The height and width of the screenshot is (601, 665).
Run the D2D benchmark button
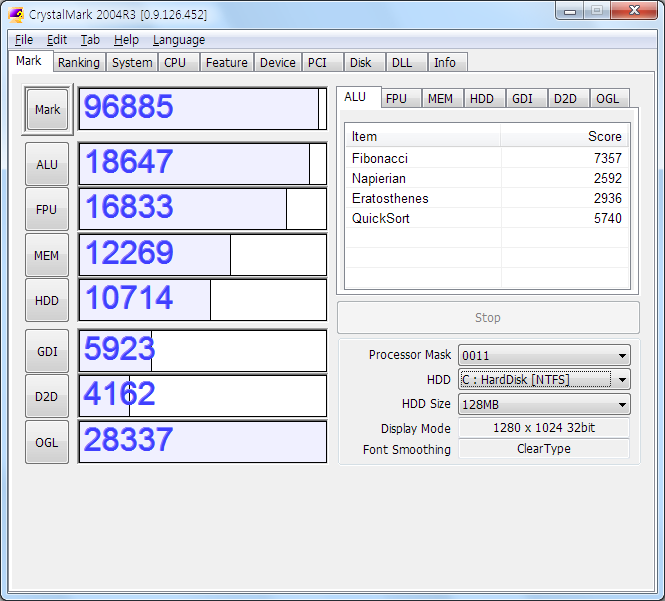pyautogui.click(x=47, y=396)
